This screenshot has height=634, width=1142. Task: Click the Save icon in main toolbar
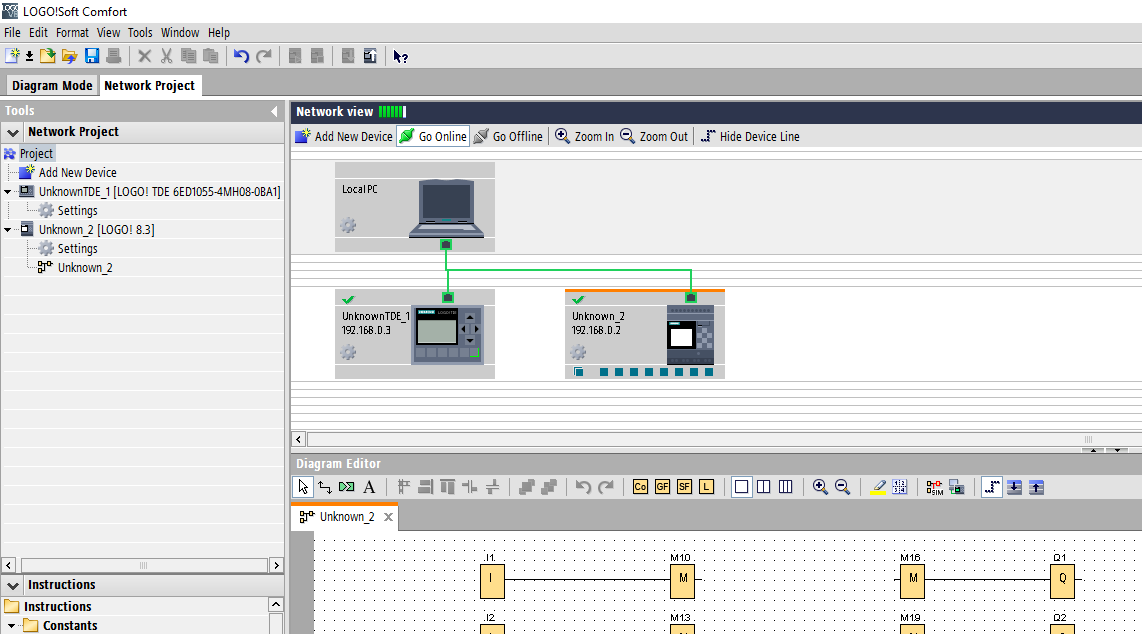point(92,56)
